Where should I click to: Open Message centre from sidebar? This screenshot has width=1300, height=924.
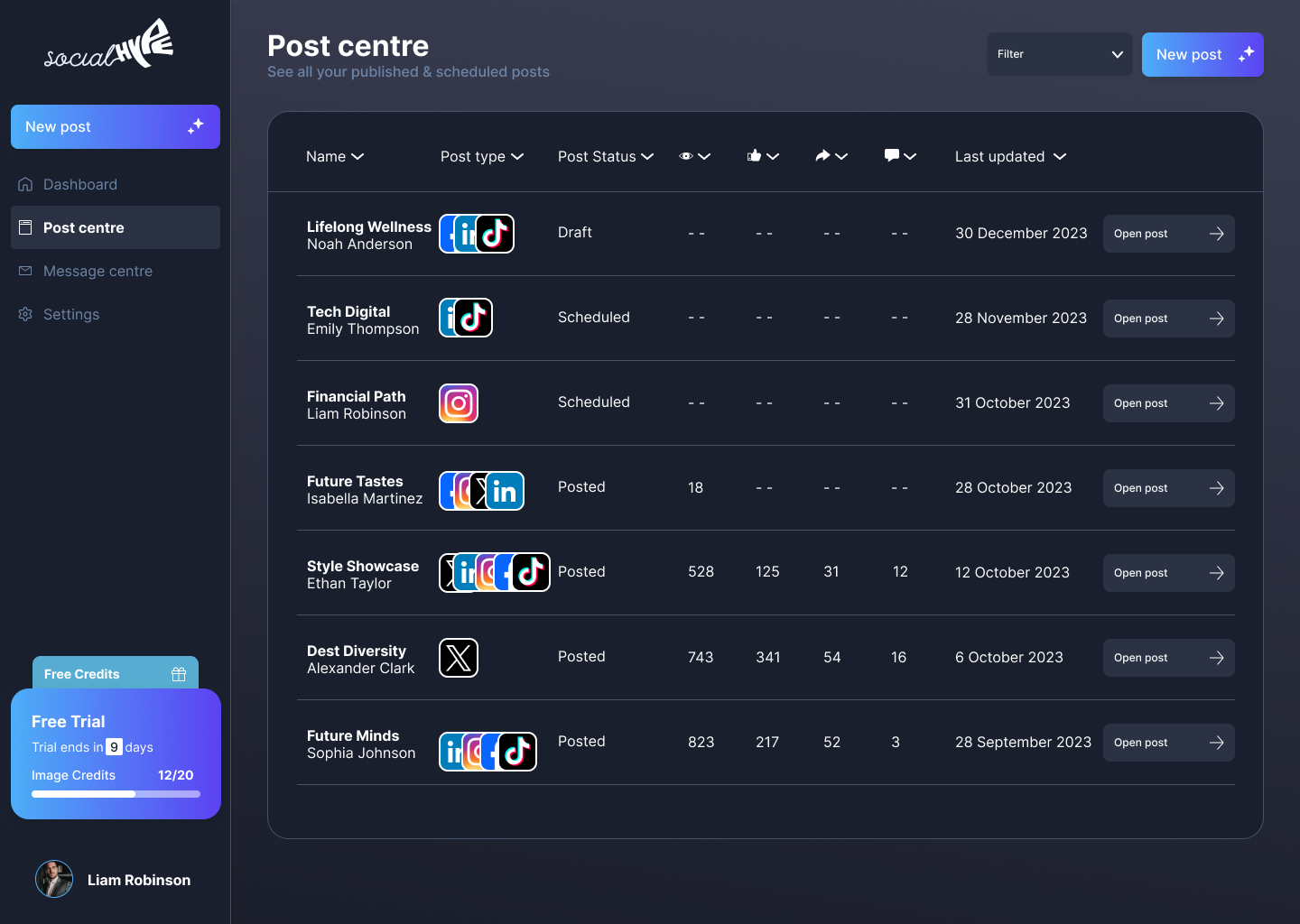pyautogui.click(x=97, y=271)
